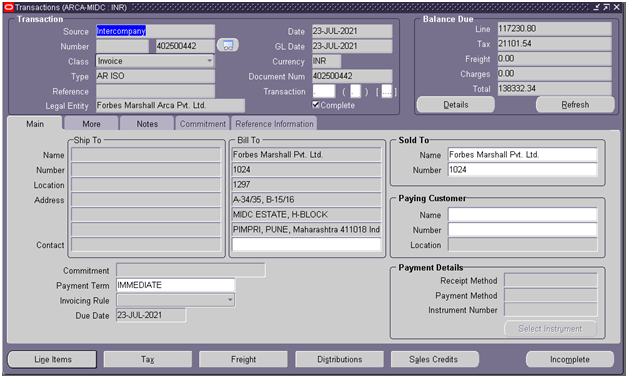Open Distributions

(340, 359)
